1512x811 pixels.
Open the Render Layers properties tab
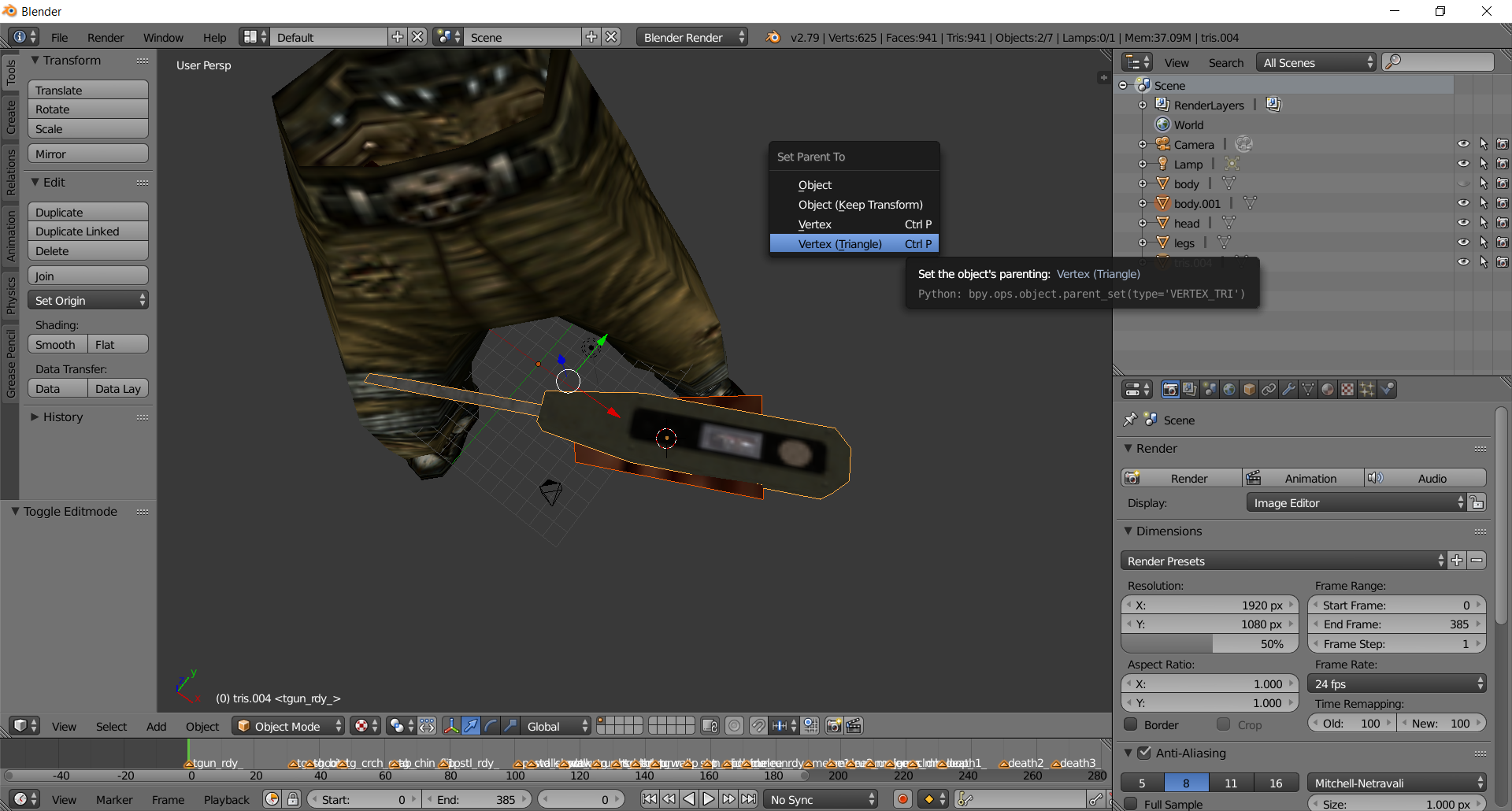point(1190,389)
